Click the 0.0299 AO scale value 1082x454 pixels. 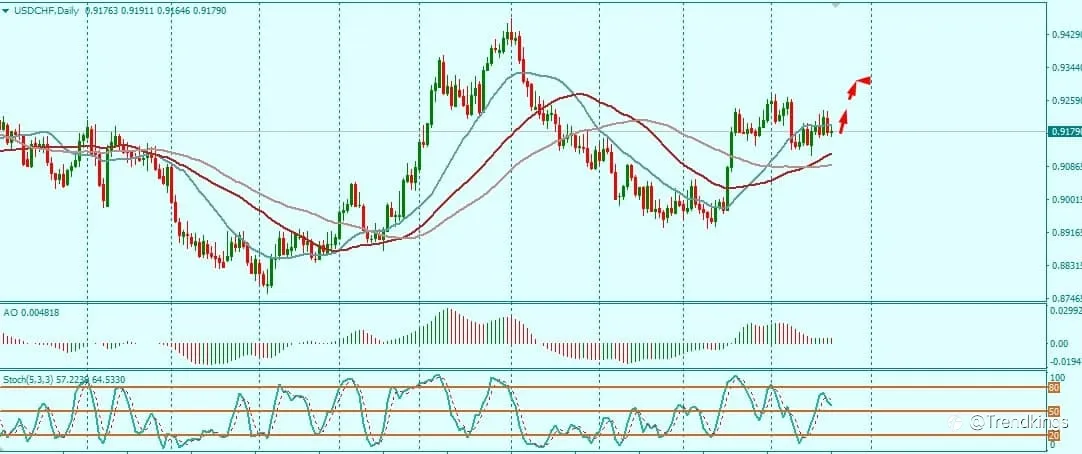tap(1066, 312)
